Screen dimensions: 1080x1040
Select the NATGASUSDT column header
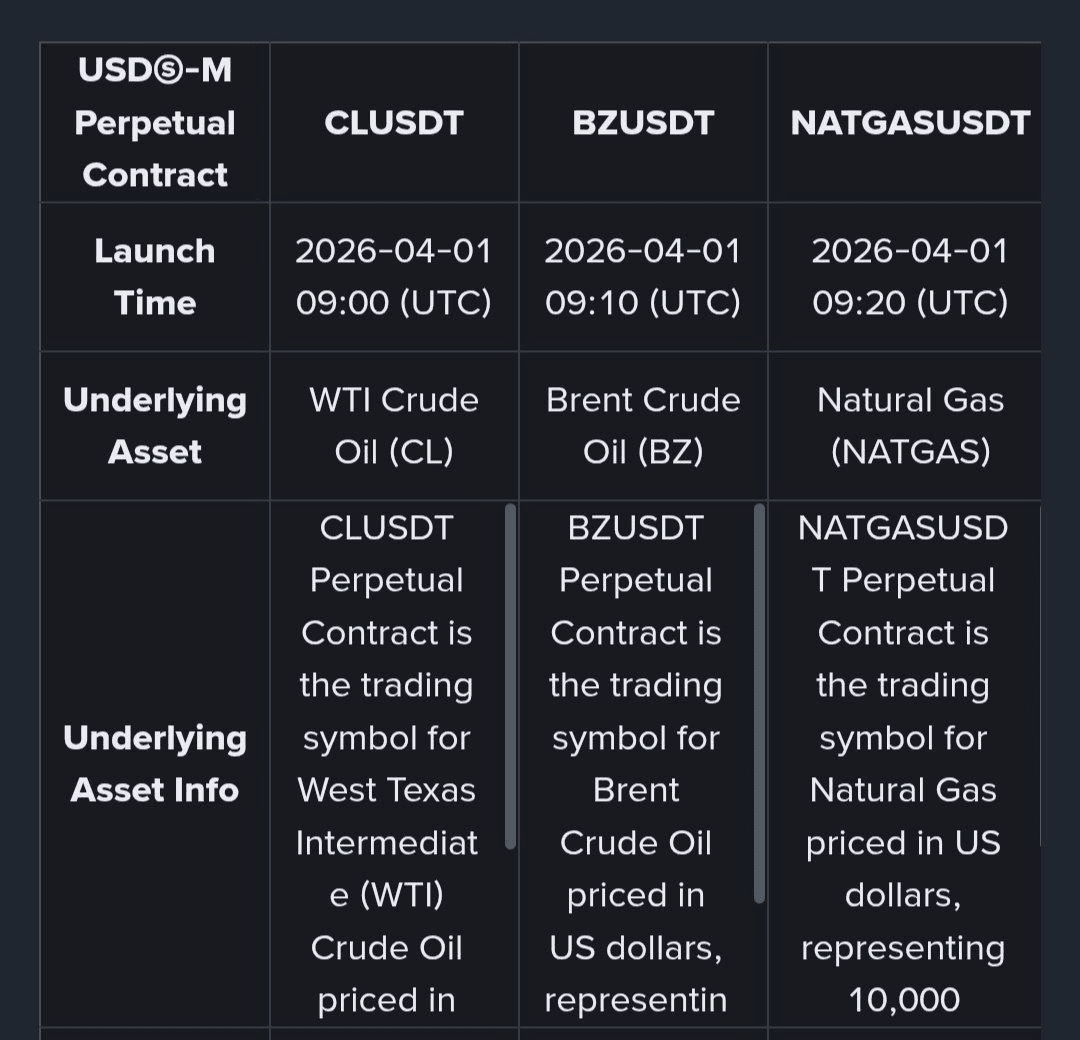[x=910, y=123]
